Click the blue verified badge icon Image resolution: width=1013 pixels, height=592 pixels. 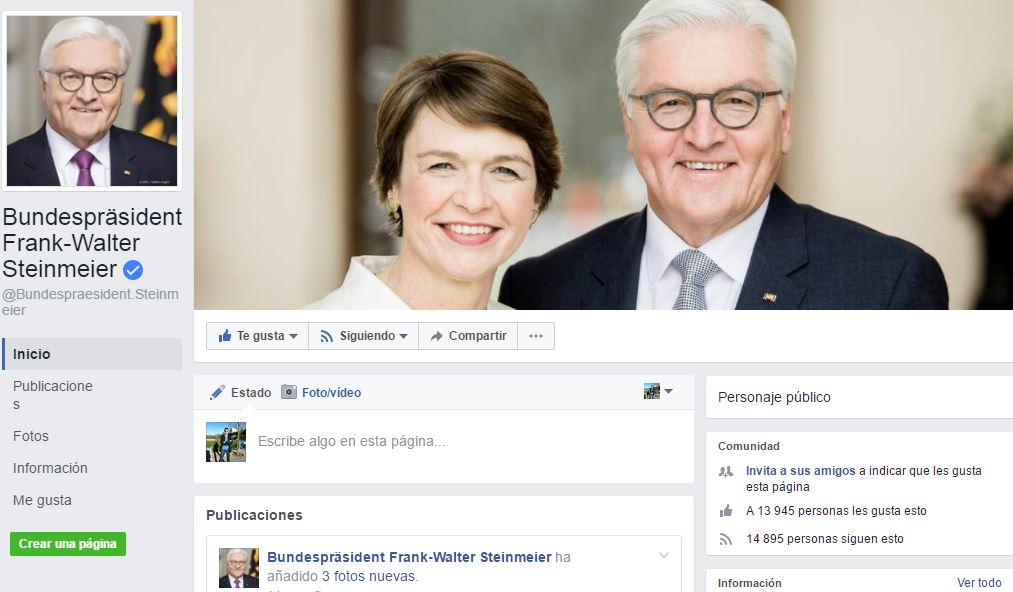(133, 270)
